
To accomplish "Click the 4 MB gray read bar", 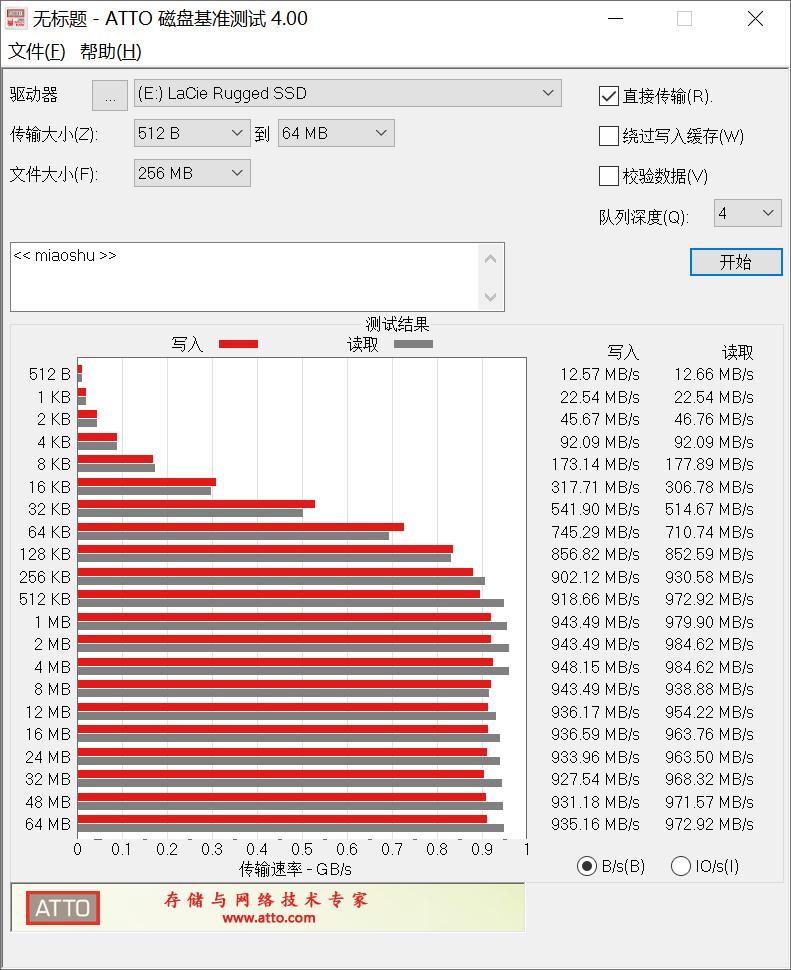I will click(x=293, y=671).
